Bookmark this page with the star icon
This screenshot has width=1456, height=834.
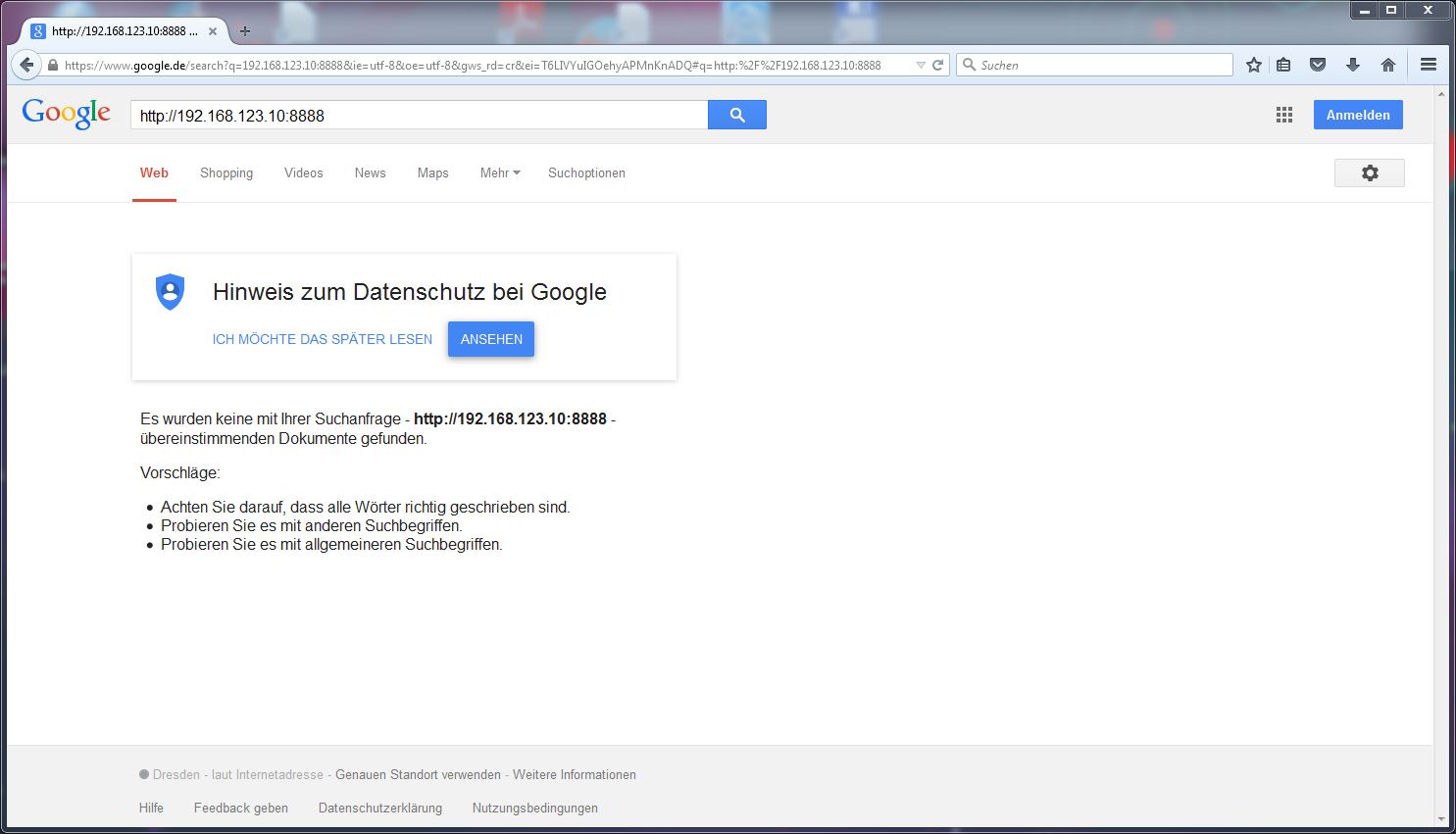(x=1253, y=65)
